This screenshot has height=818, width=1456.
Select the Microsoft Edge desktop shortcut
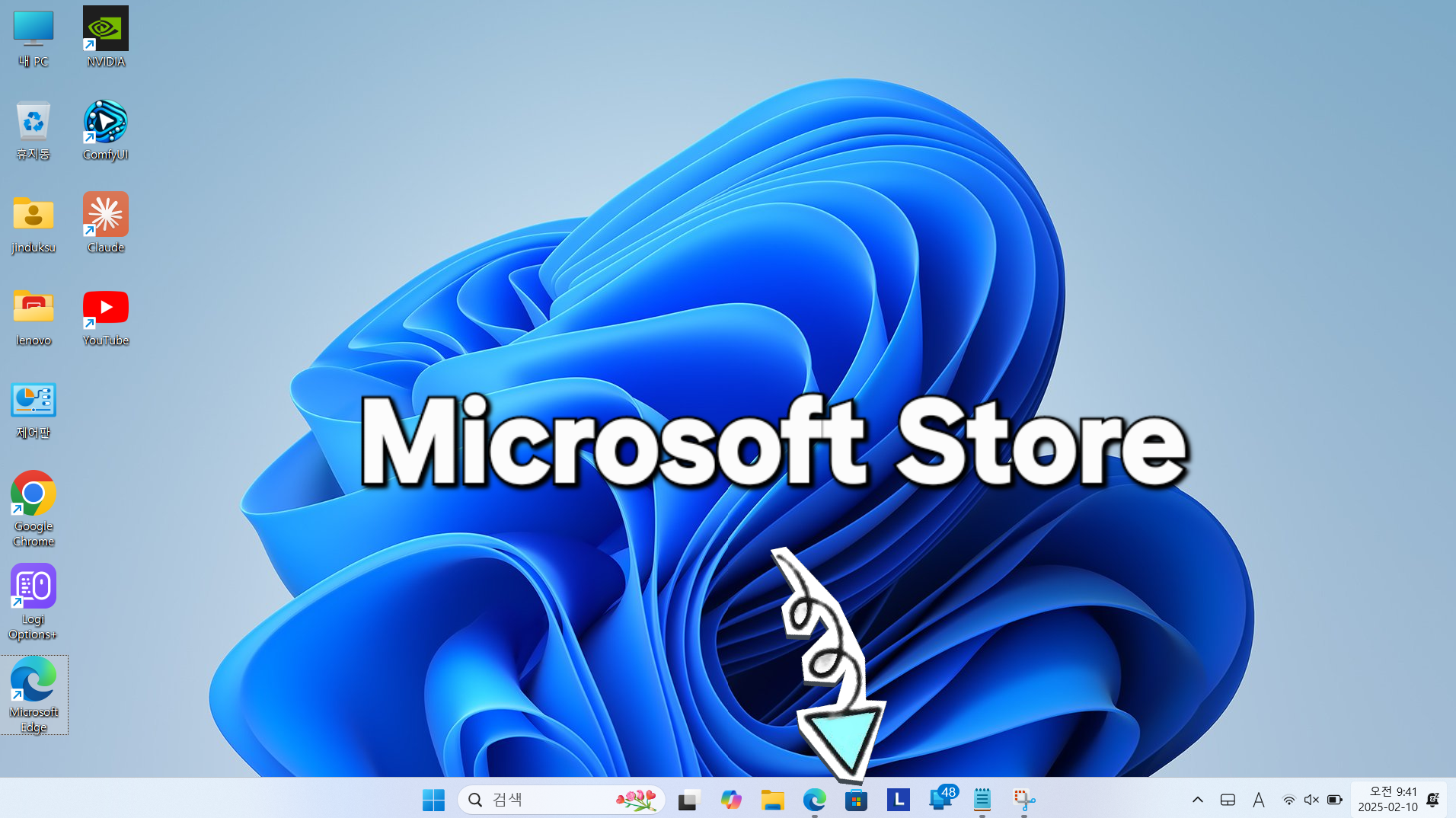click(34, 695)
